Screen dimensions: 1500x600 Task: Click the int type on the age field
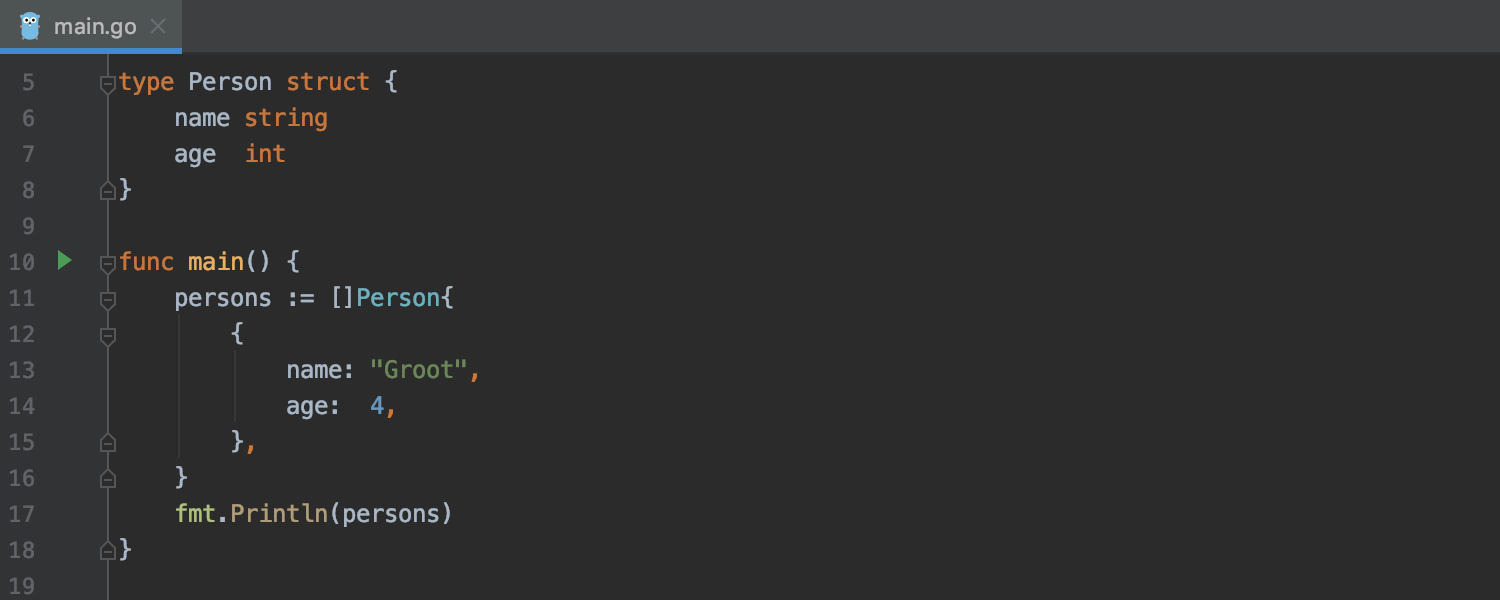click(265, 154)
